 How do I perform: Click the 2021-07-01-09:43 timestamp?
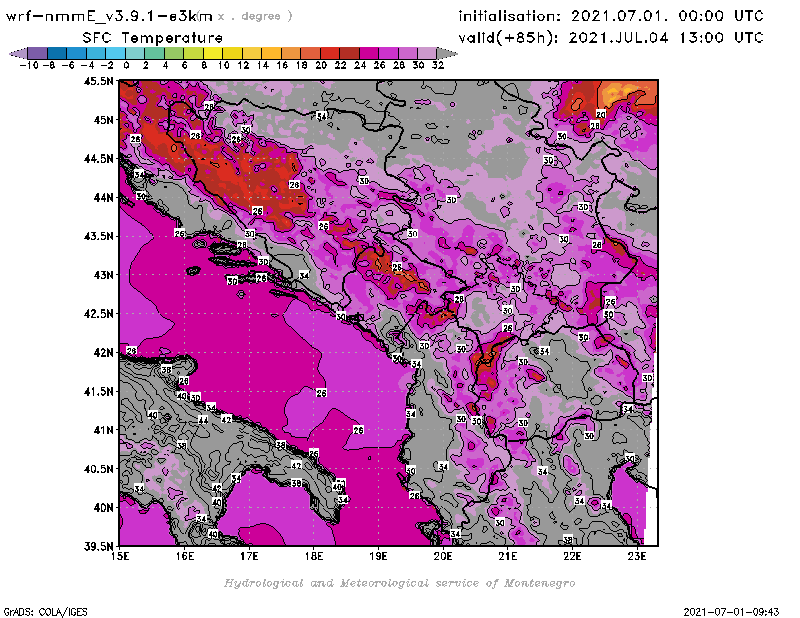click(x=731, y=612)
